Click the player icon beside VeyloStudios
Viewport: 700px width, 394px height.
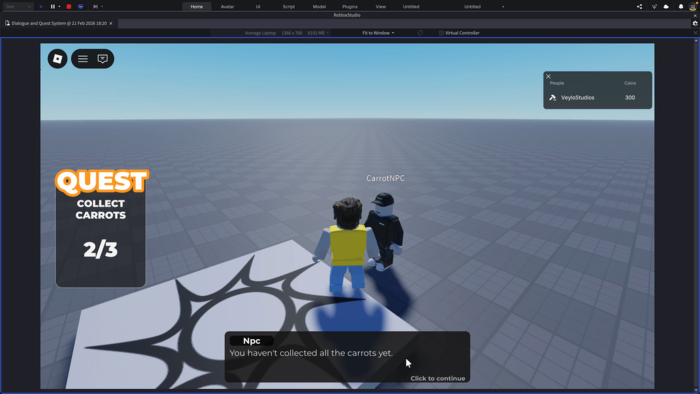pos(553,98)
